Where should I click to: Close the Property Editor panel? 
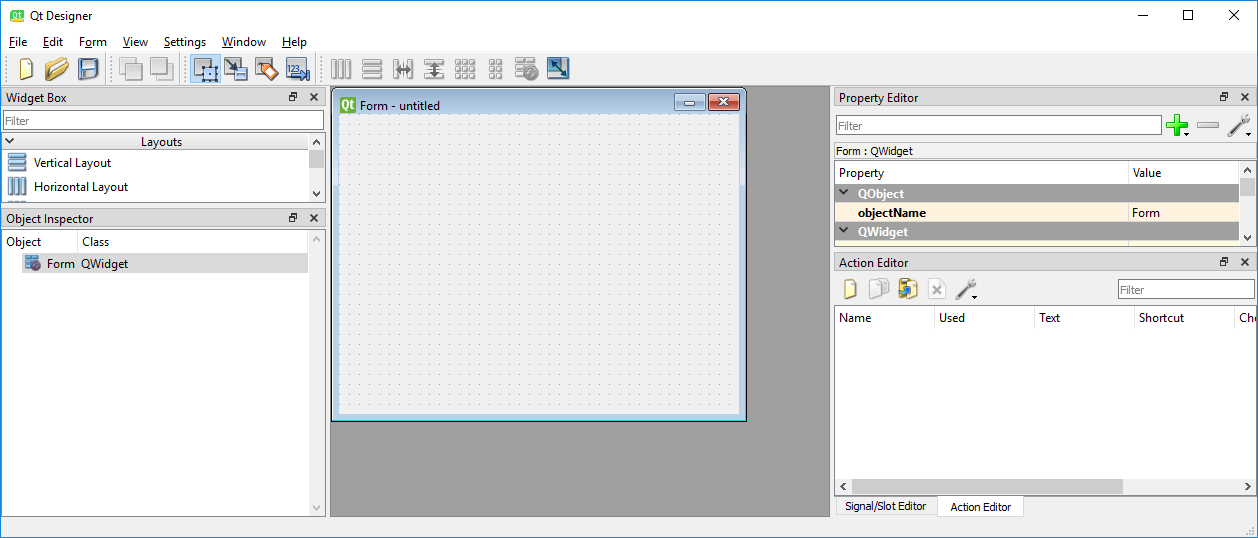coord(1245,97)
